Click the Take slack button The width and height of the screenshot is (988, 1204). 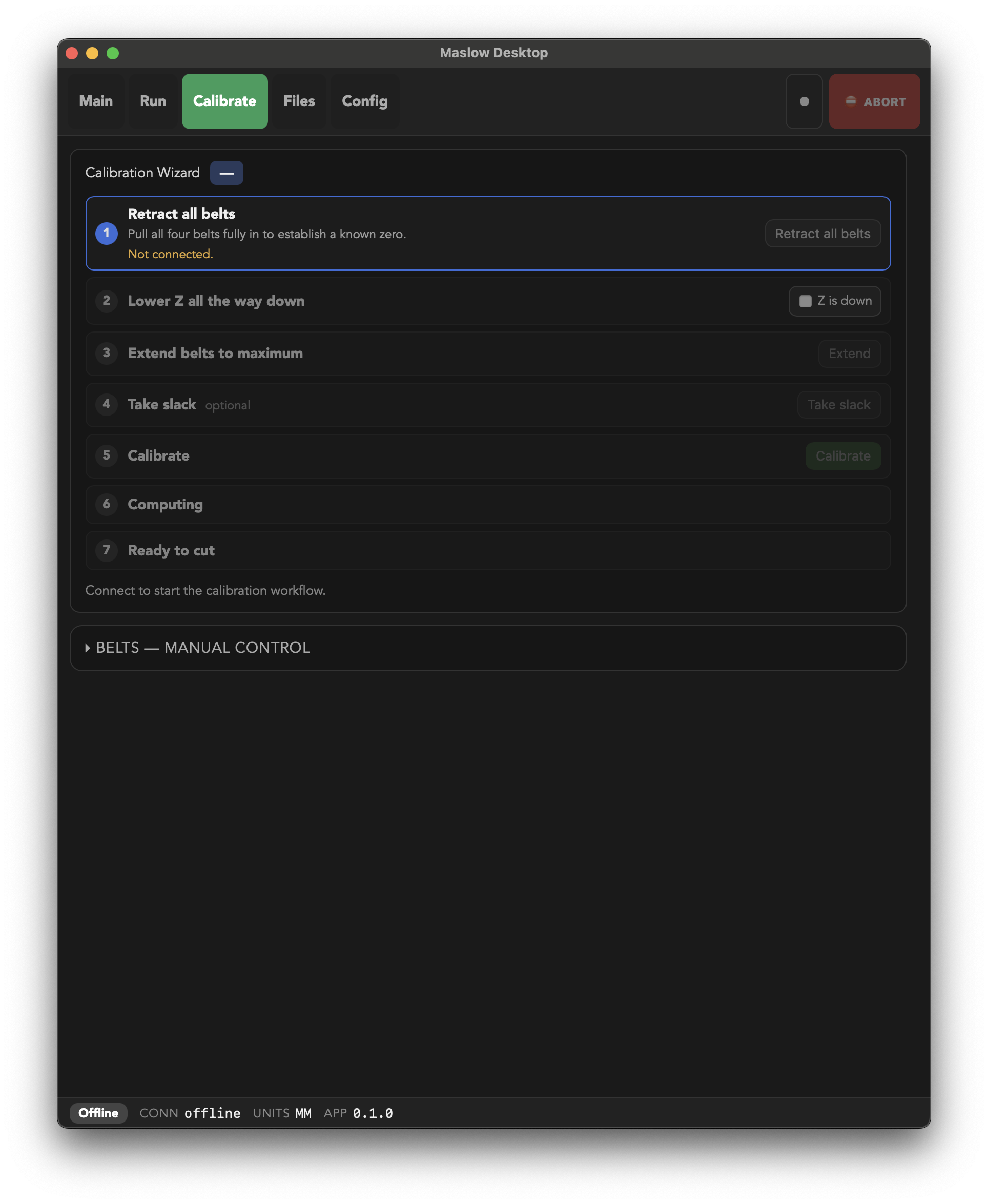tap(839, 405)
